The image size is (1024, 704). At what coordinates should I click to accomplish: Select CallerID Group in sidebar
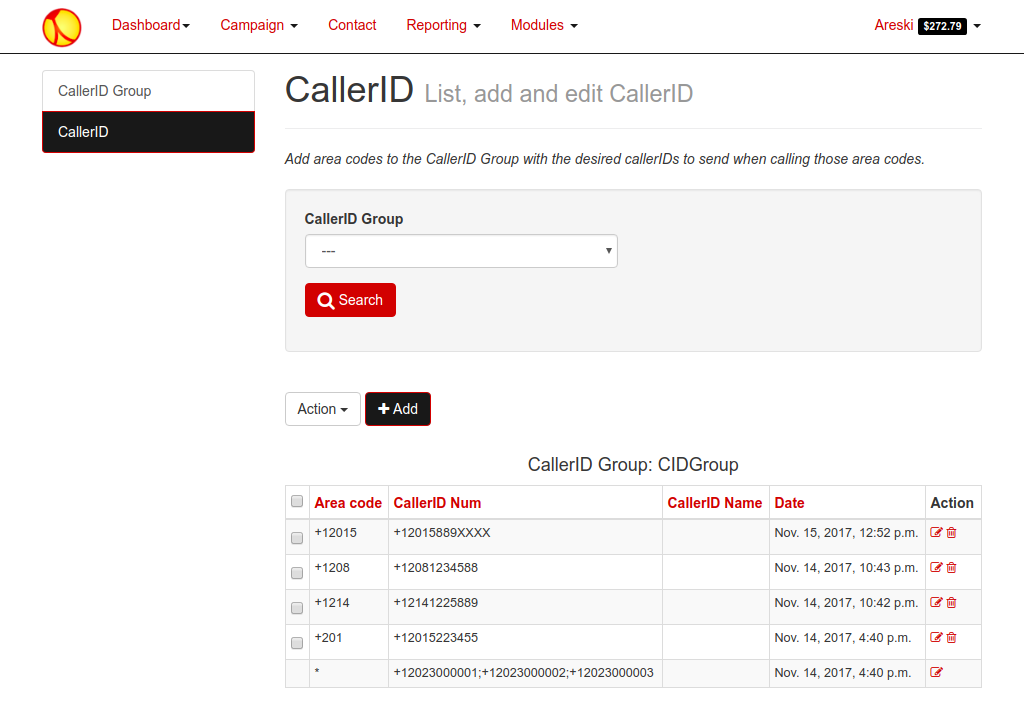click(148, 91)
